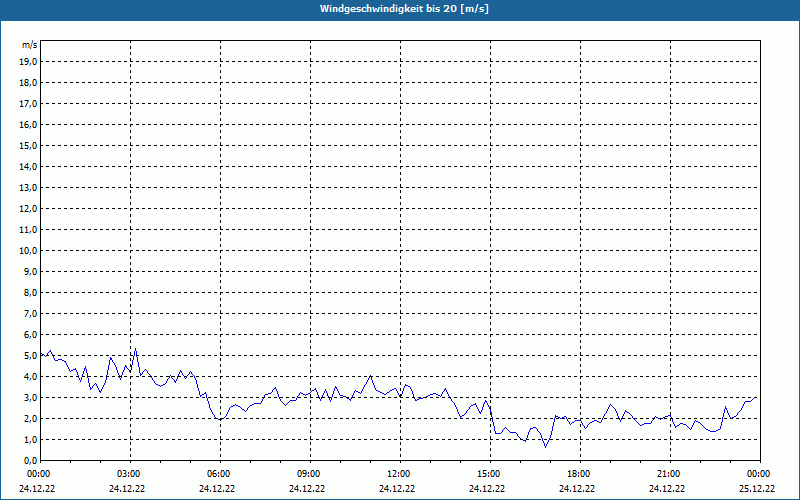The image size is (800, 500).
Task: Click the curve's dip at 06:00
Action: click(x=220, y=419)
